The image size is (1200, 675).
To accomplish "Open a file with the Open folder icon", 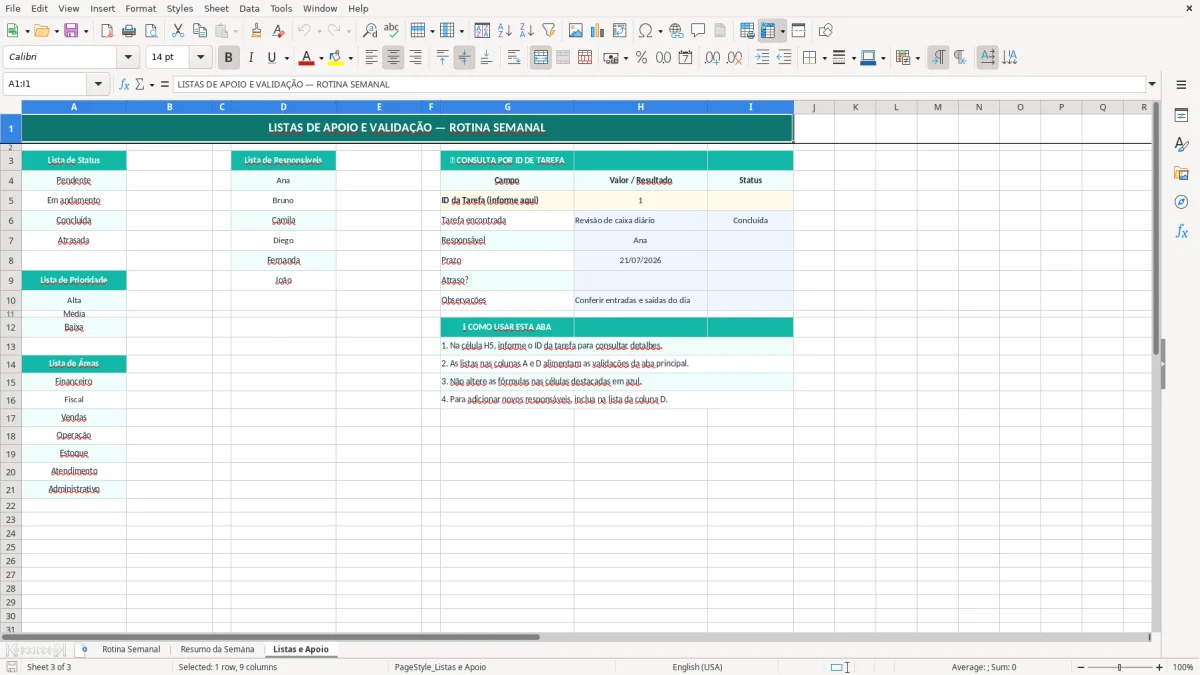I will point(41,31).
